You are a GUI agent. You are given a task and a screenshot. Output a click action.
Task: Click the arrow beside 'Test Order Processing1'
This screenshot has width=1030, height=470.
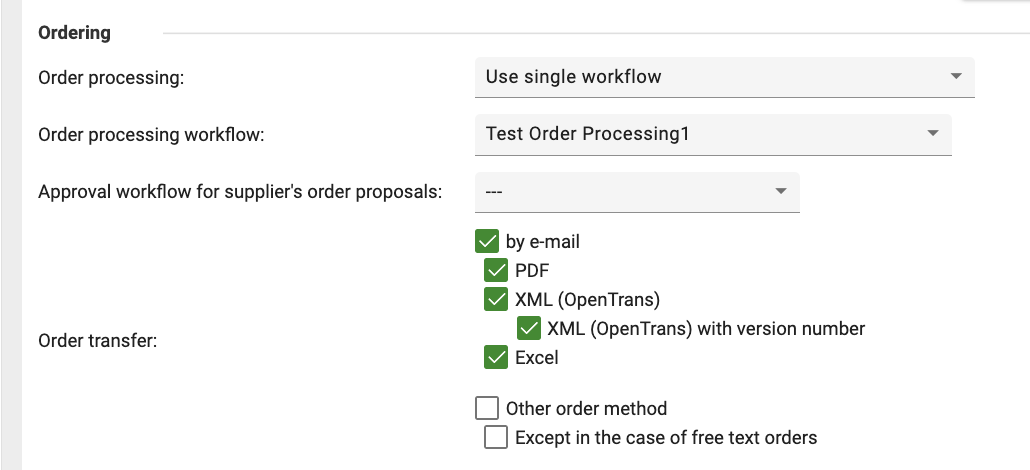pos(933,133)
